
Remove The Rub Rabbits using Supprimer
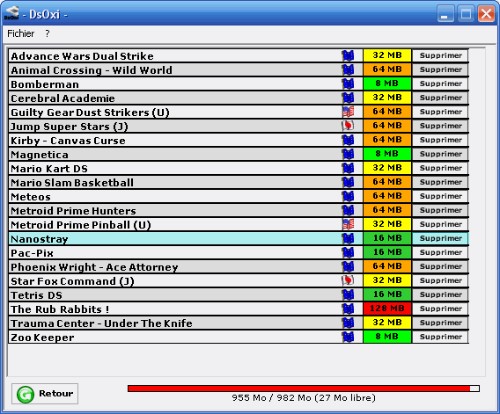point(440,309)
